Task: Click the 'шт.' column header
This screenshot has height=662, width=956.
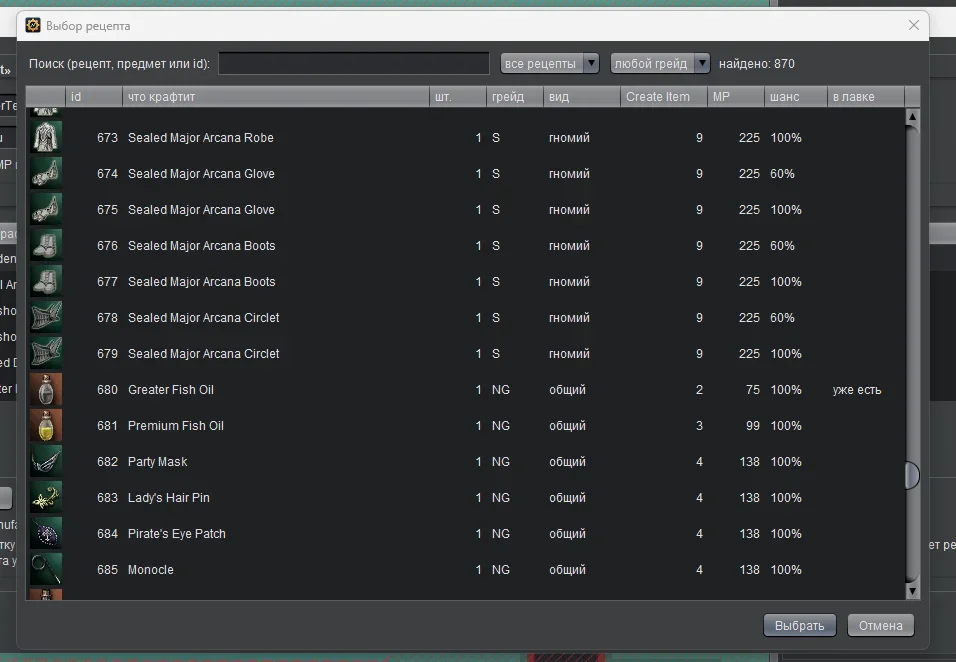Action: tap(458, 97)
